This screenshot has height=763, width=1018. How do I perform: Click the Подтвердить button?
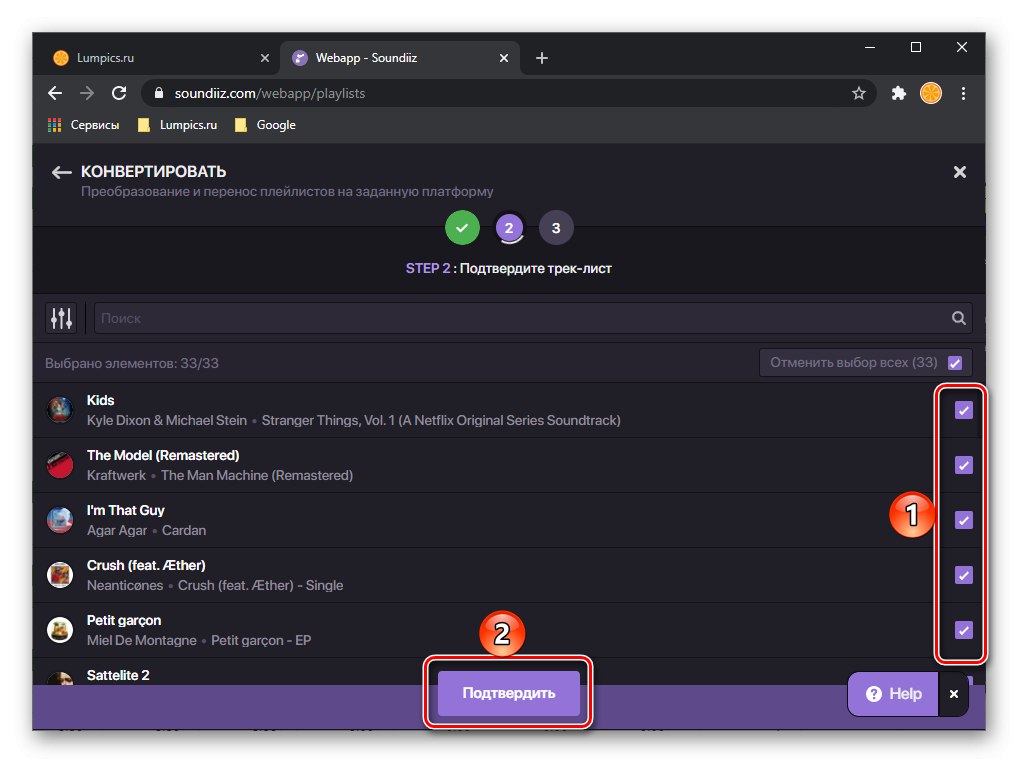tap(508, 694)
